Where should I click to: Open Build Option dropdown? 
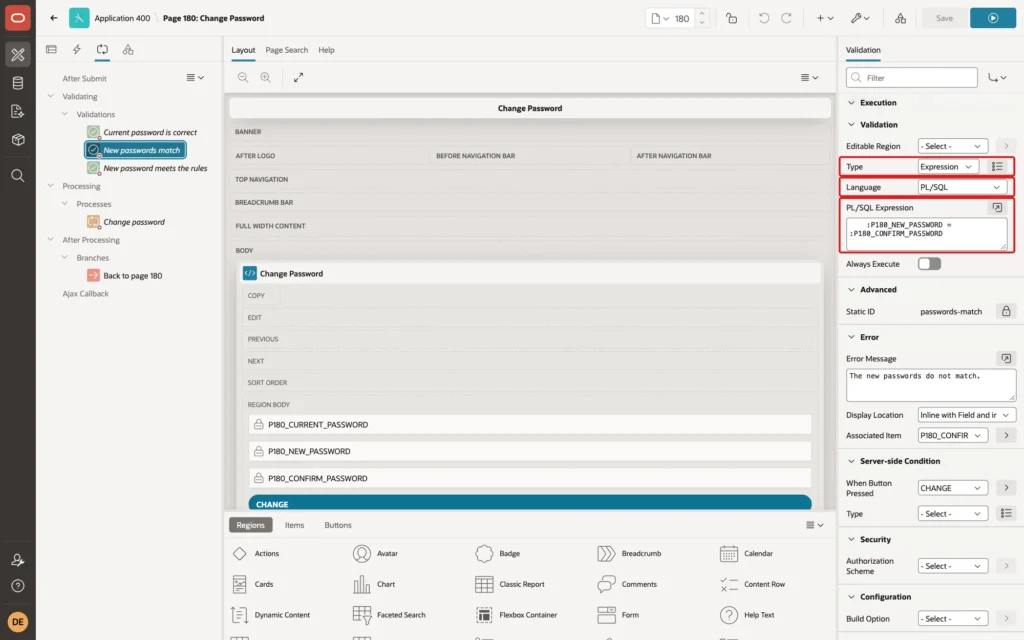pos(952,618)
